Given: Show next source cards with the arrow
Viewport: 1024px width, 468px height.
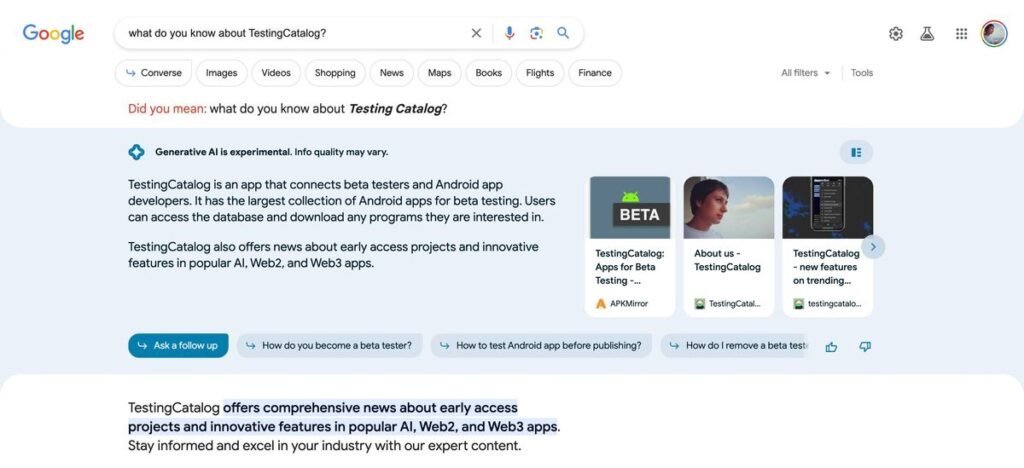Looking at the screenshot, I should tap(873, 247).
